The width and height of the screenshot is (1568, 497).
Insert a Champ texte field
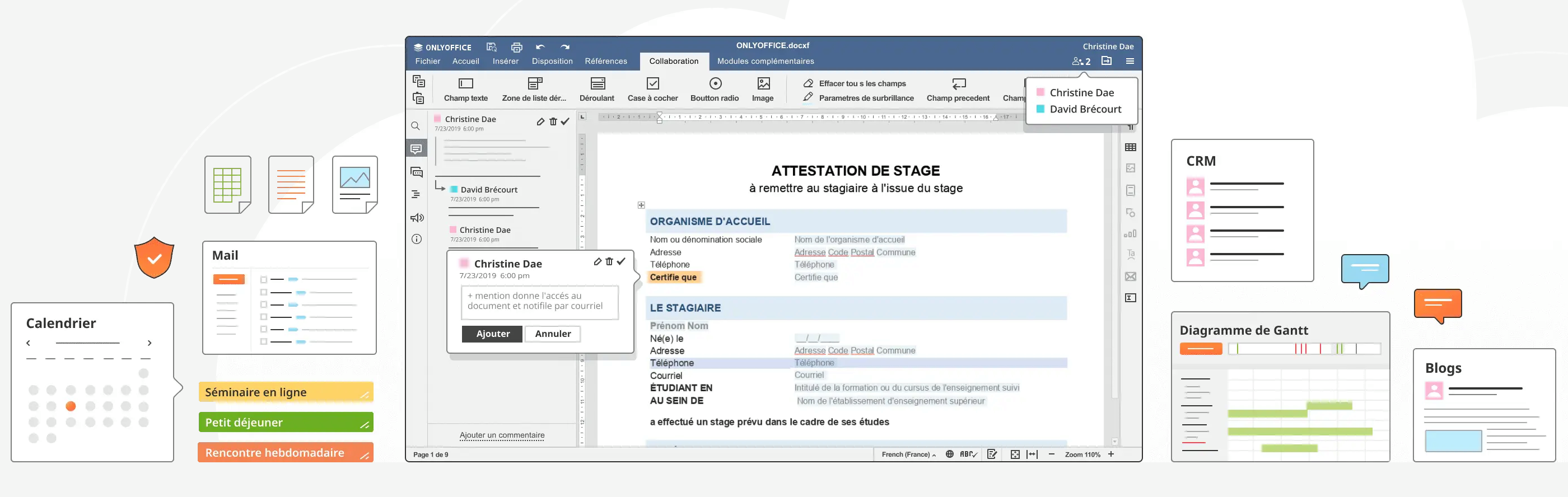tap(466, 90)
